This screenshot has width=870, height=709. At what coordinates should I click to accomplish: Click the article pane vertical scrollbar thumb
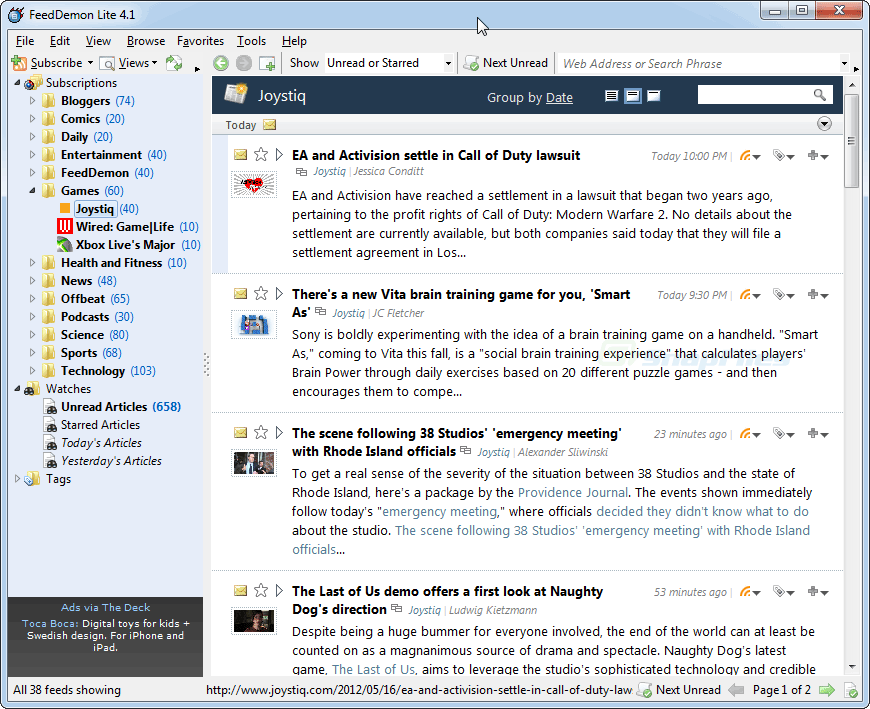(851, 141)
